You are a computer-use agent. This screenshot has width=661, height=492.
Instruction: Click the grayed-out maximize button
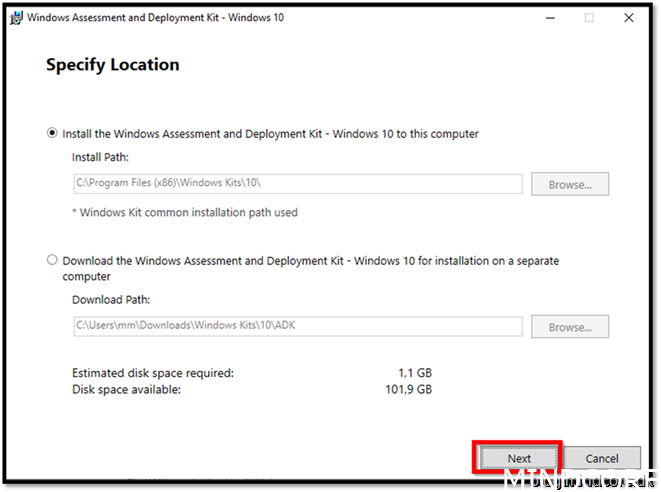coord(589,17)
